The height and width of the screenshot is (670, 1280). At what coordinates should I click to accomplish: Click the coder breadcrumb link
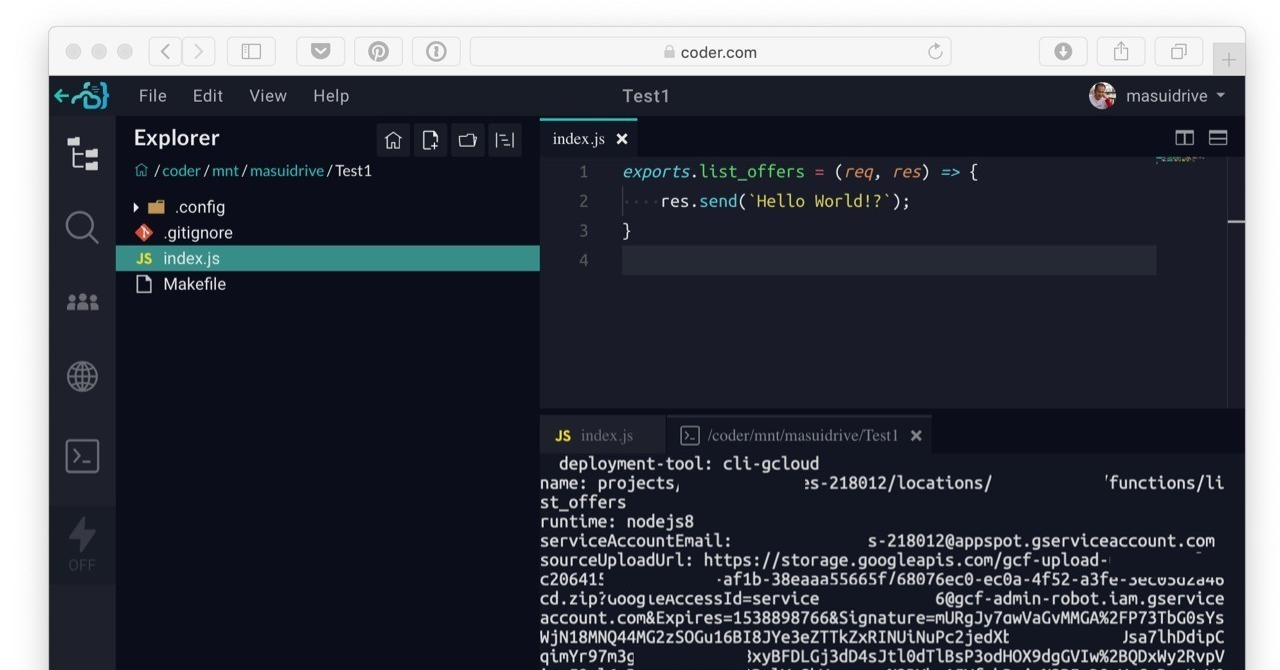[181, 171]
